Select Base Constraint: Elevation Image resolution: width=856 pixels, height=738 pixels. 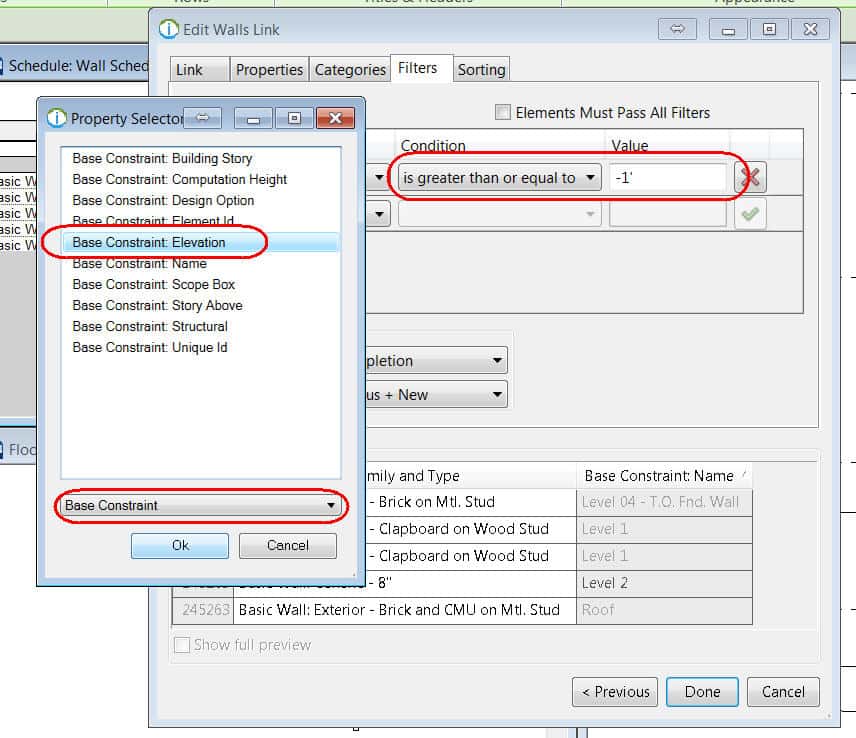(x=201, y=242)
